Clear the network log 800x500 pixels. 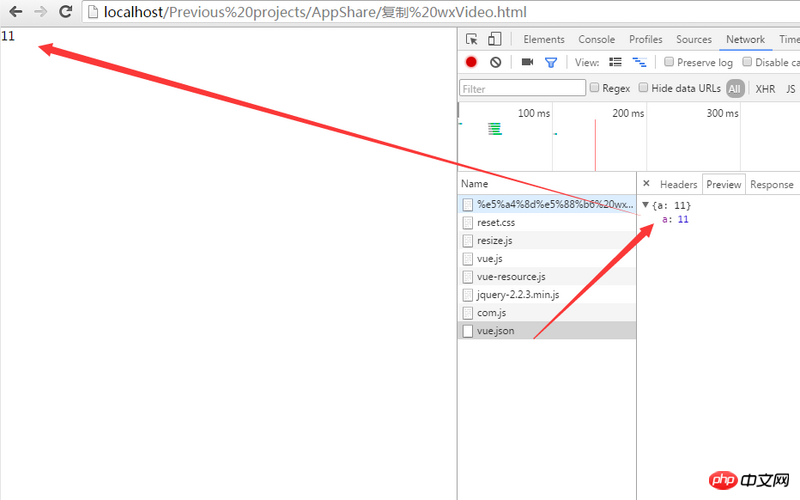496,62
